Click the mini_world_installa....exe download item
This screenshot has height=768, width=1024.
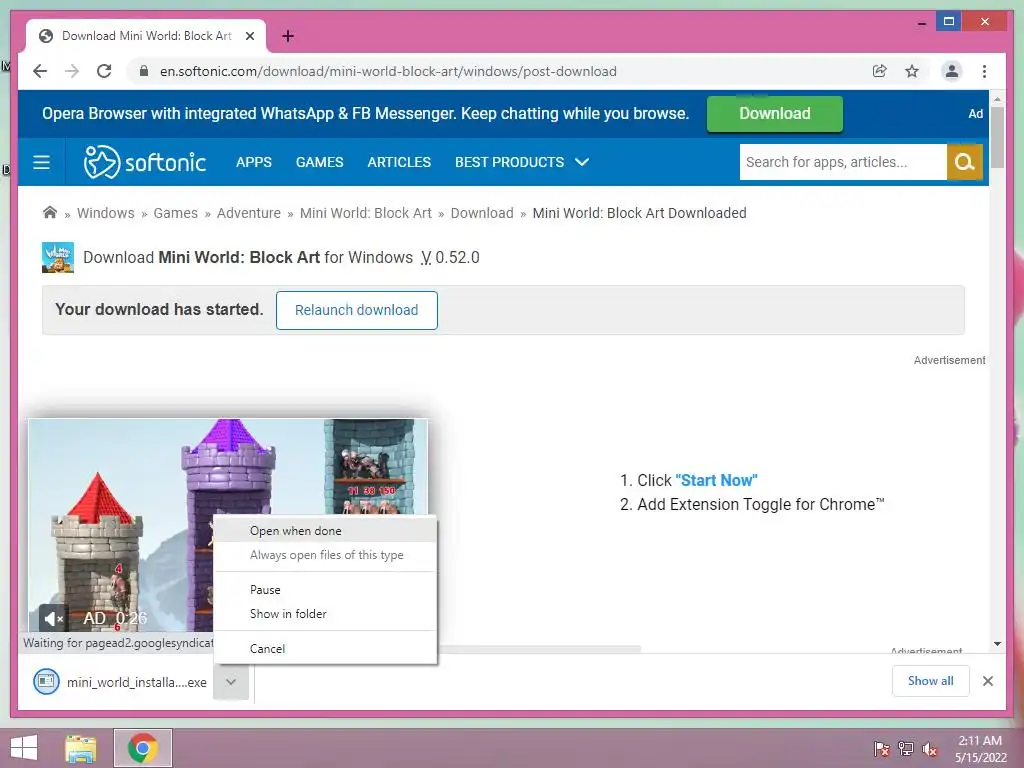(120, 682)
